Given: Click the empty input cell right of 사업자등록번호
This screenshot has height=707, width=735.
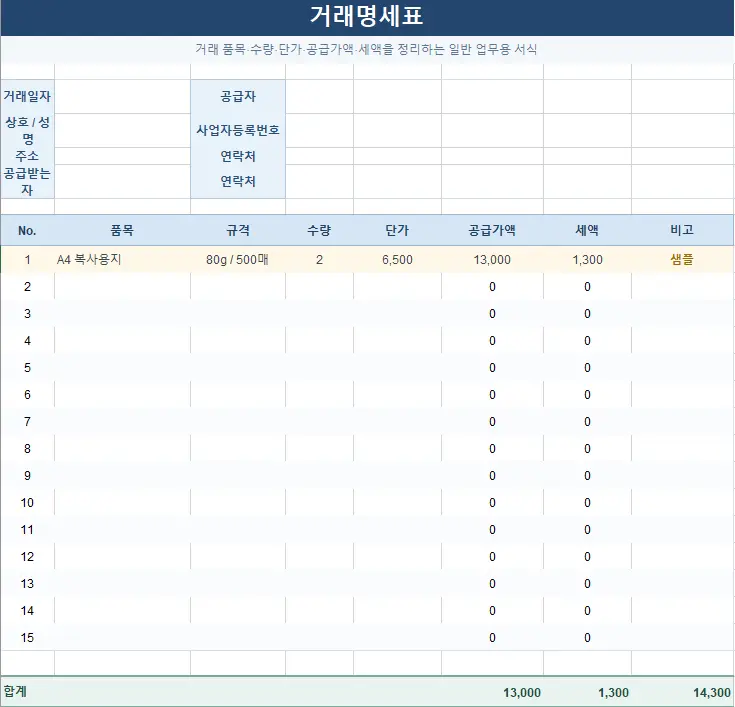Looking at the screenshot, I should coord(319,130).
